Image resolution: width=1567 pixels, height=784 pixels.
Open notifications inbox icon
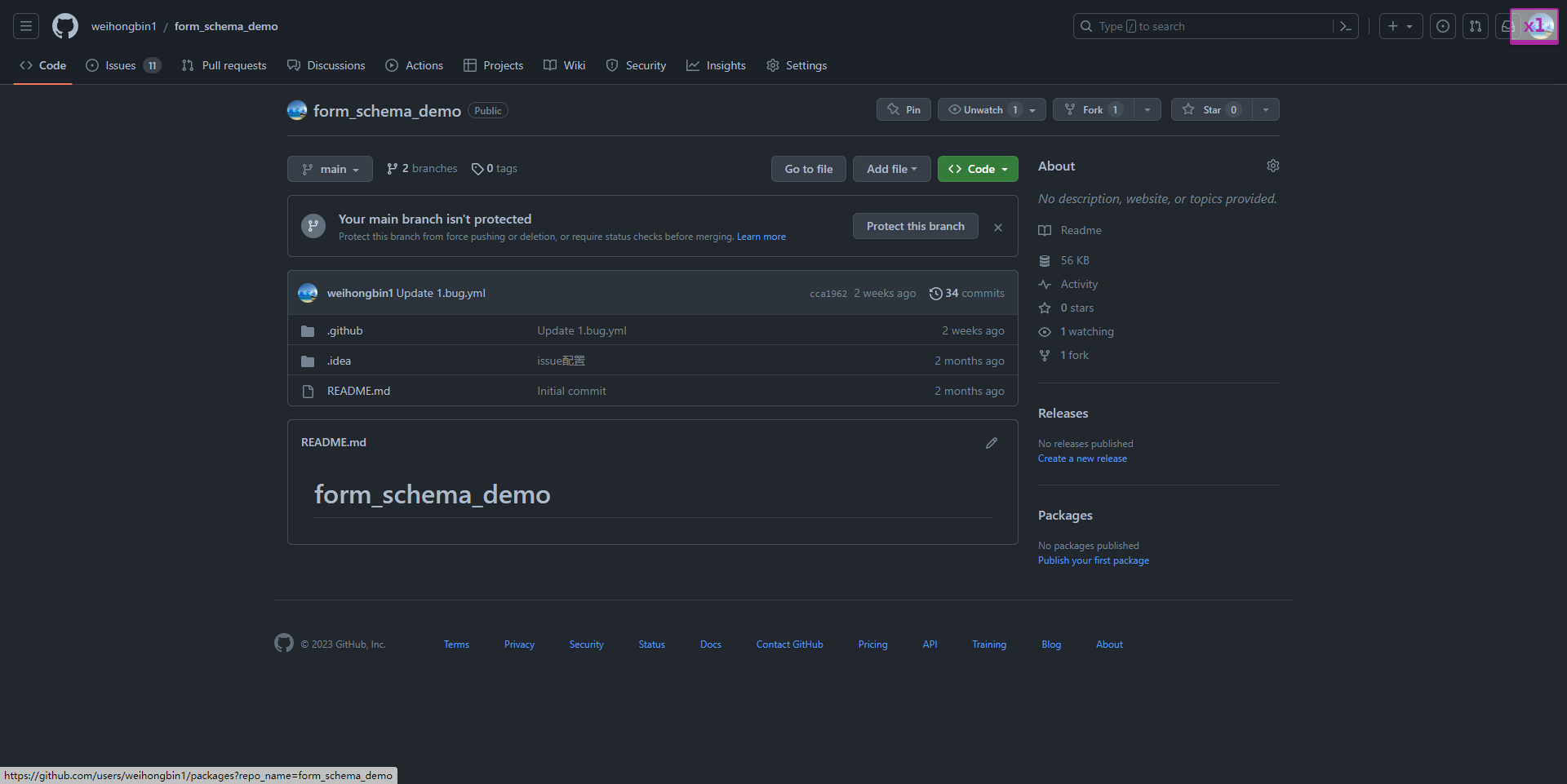tap(1506, 25)
